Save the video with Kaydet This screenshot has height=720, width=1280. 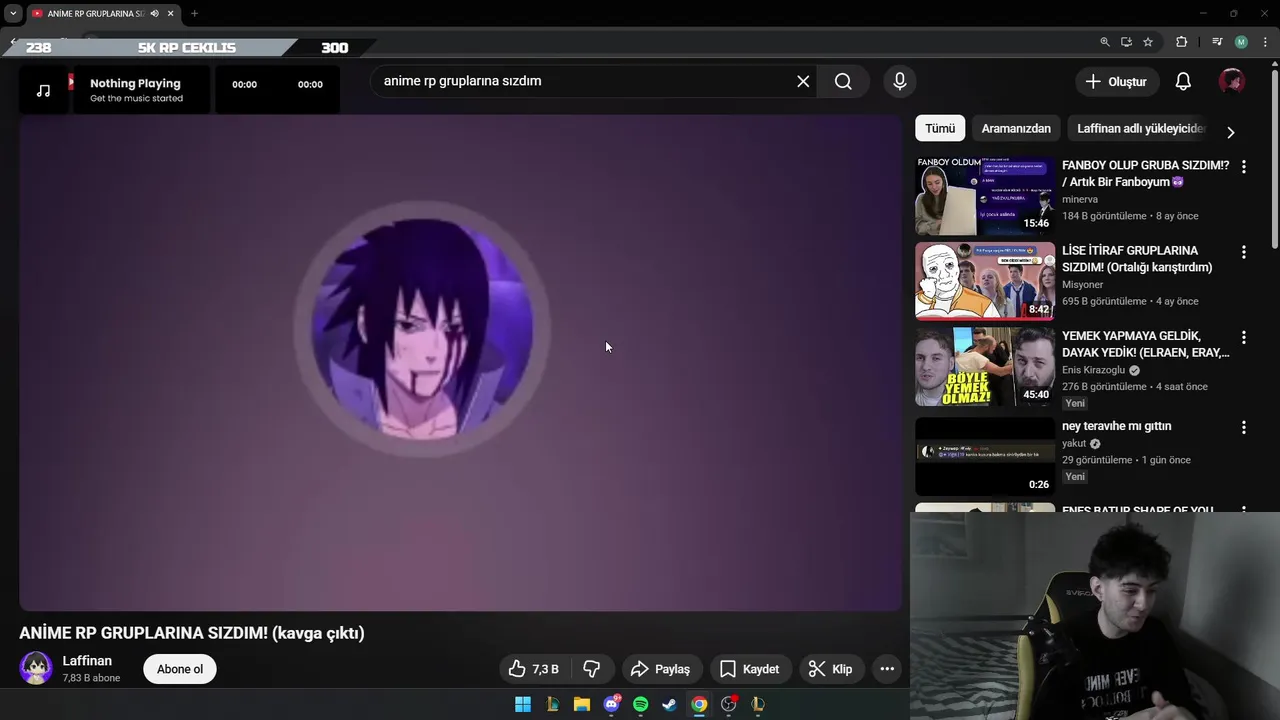[x=750, y=669]
